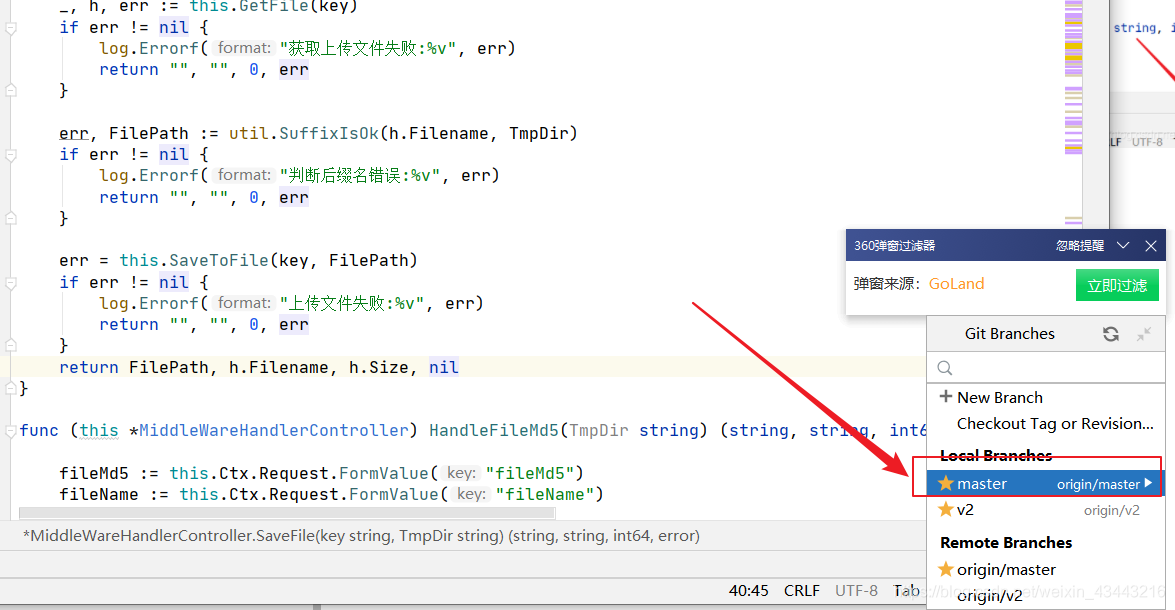Click the error stripe markers at editor right

(x=1074, y=112)
